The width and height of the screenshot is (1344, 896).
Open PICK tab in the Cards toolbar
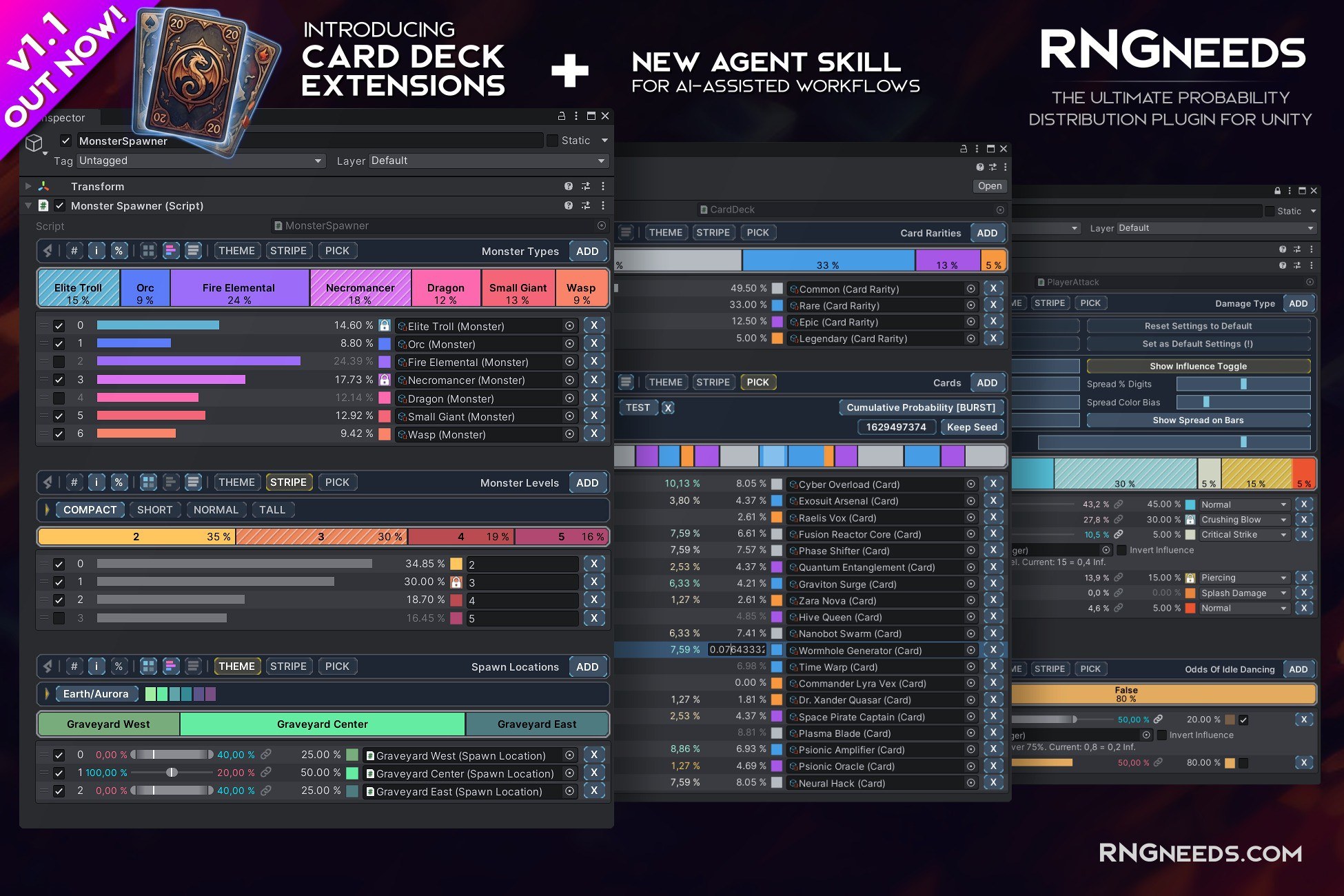pyautogui.click(x=757, y=382)
